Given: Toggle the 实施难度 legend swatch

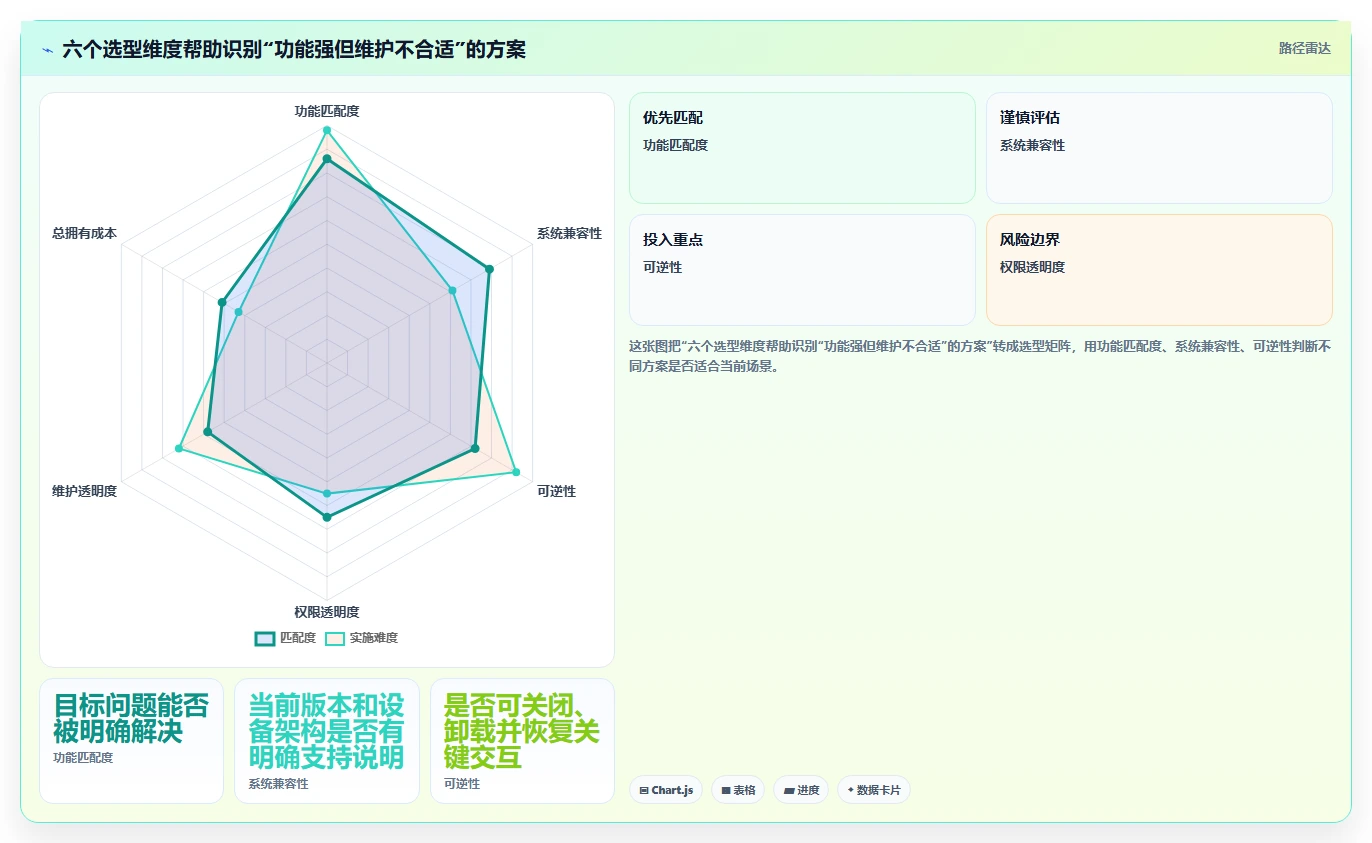Looking at the screenshot, I should 335,638.
